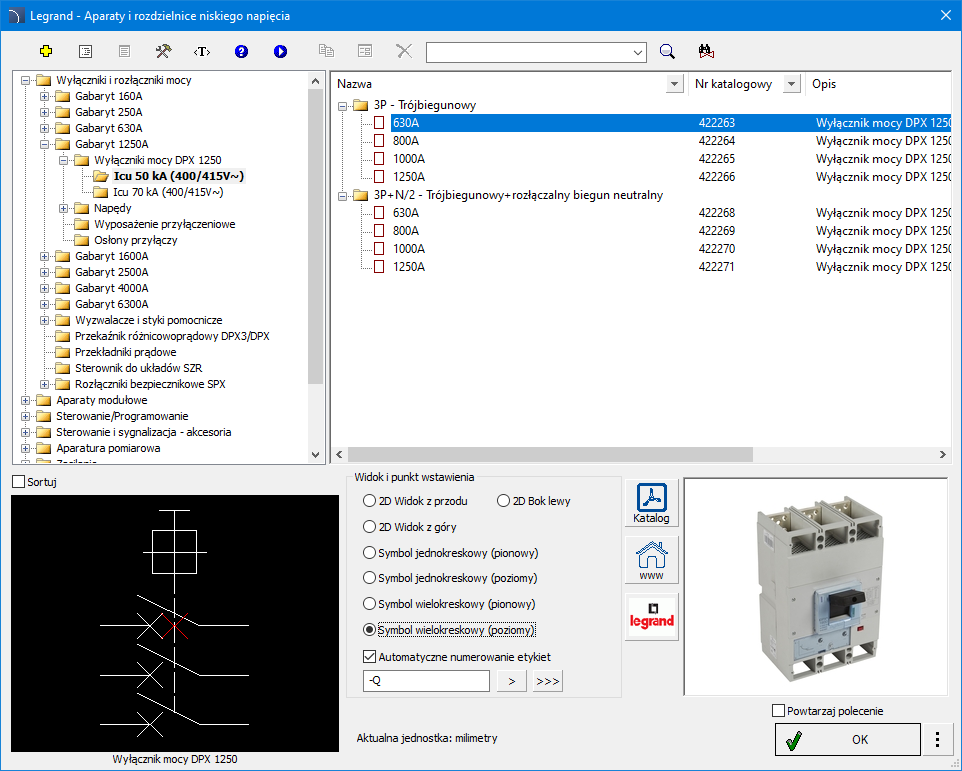Select Symbol jednokreskowy (poziomy) radio
Image resolution: width=962 pixels, height=771 pixels.
369,578
